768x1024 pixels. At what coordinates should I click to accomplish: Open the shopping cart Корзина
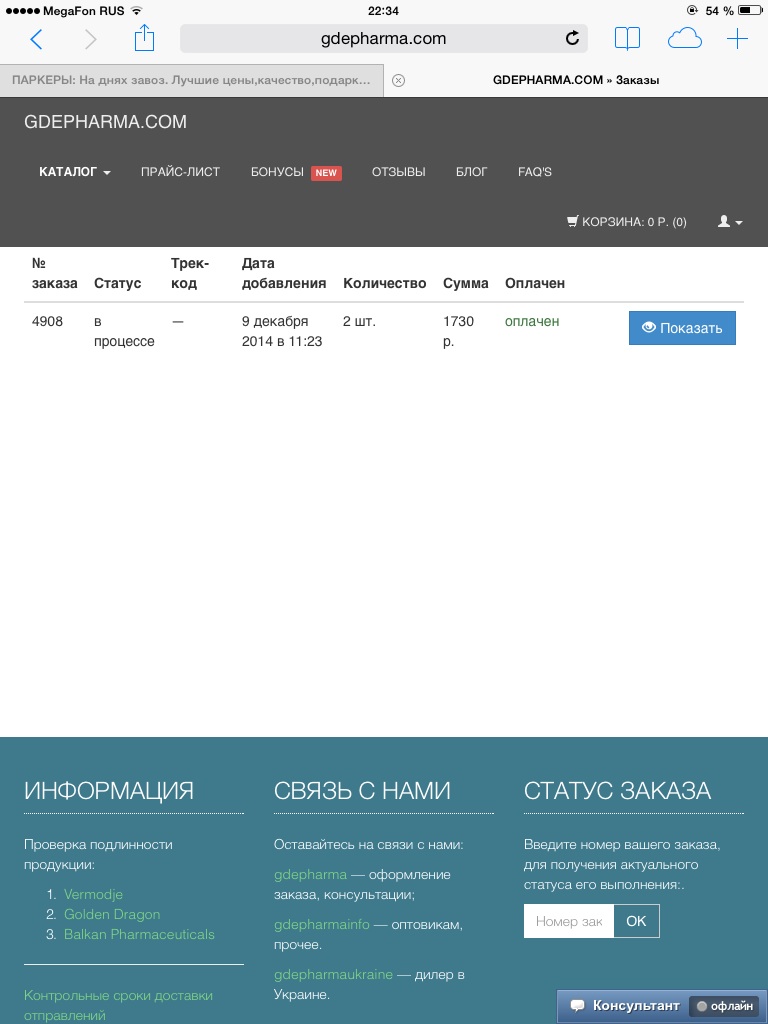coord(627,222)
